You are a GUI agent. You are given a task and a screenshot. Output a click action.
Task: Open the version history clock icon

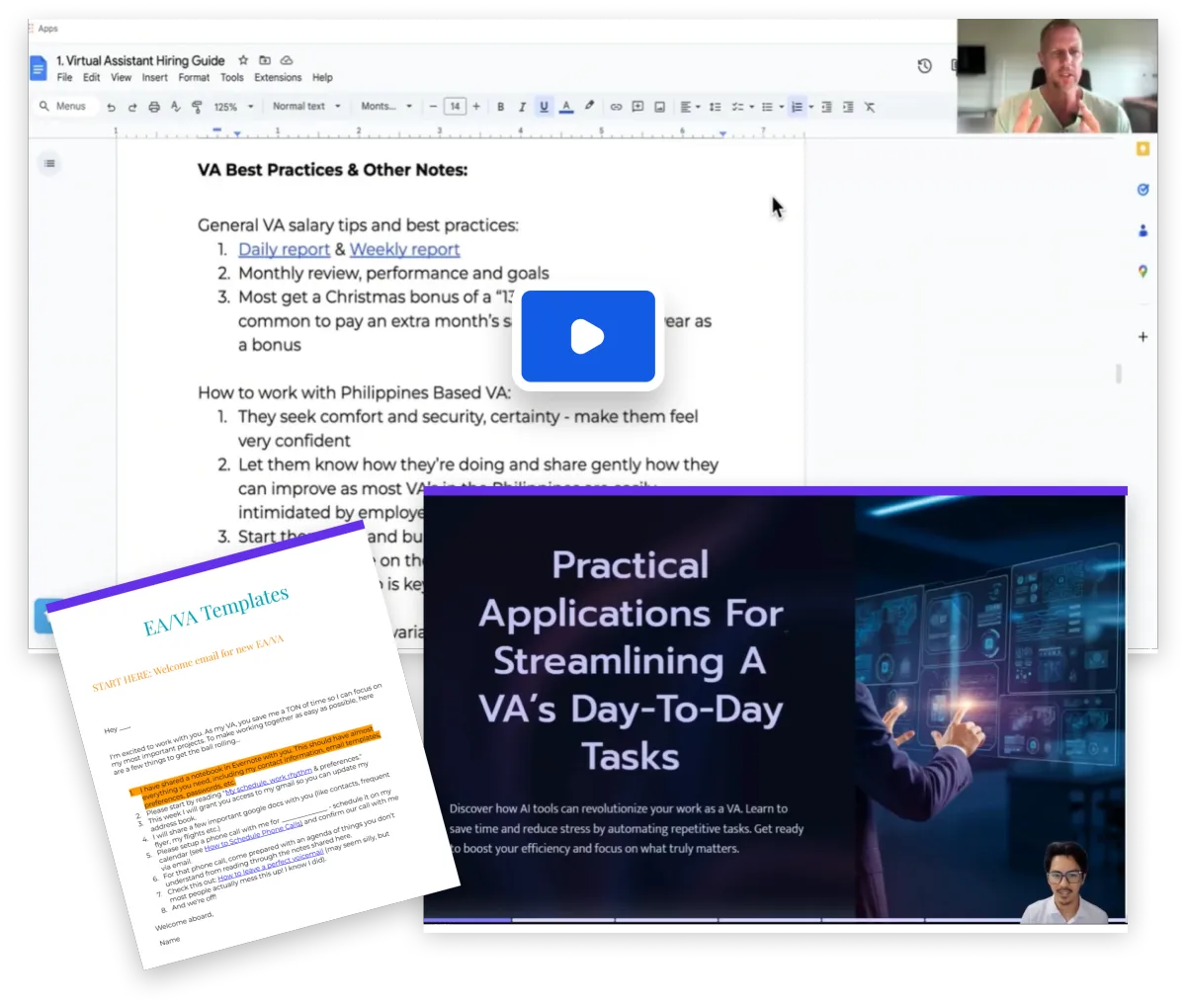pos(924,66)
